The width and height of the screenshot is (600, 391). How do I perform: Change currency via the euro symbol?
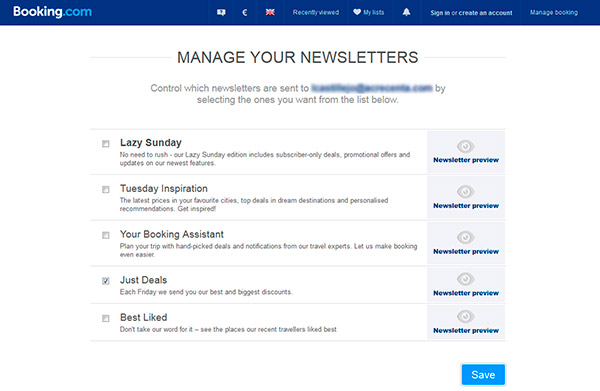click(245, 13)
